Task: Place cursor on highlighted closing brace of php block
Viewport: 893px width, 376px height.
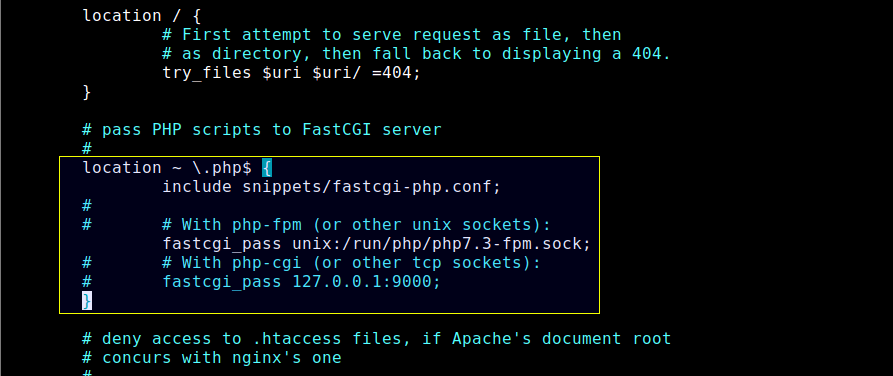Action: click(87, 301)
